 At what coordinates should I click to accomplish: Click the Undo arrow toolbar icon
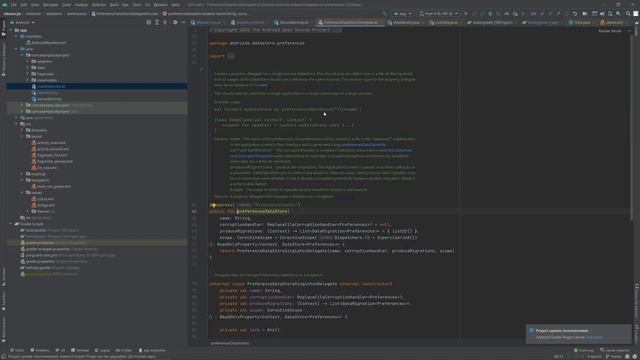pyautogui.click(x=575, y=13)
